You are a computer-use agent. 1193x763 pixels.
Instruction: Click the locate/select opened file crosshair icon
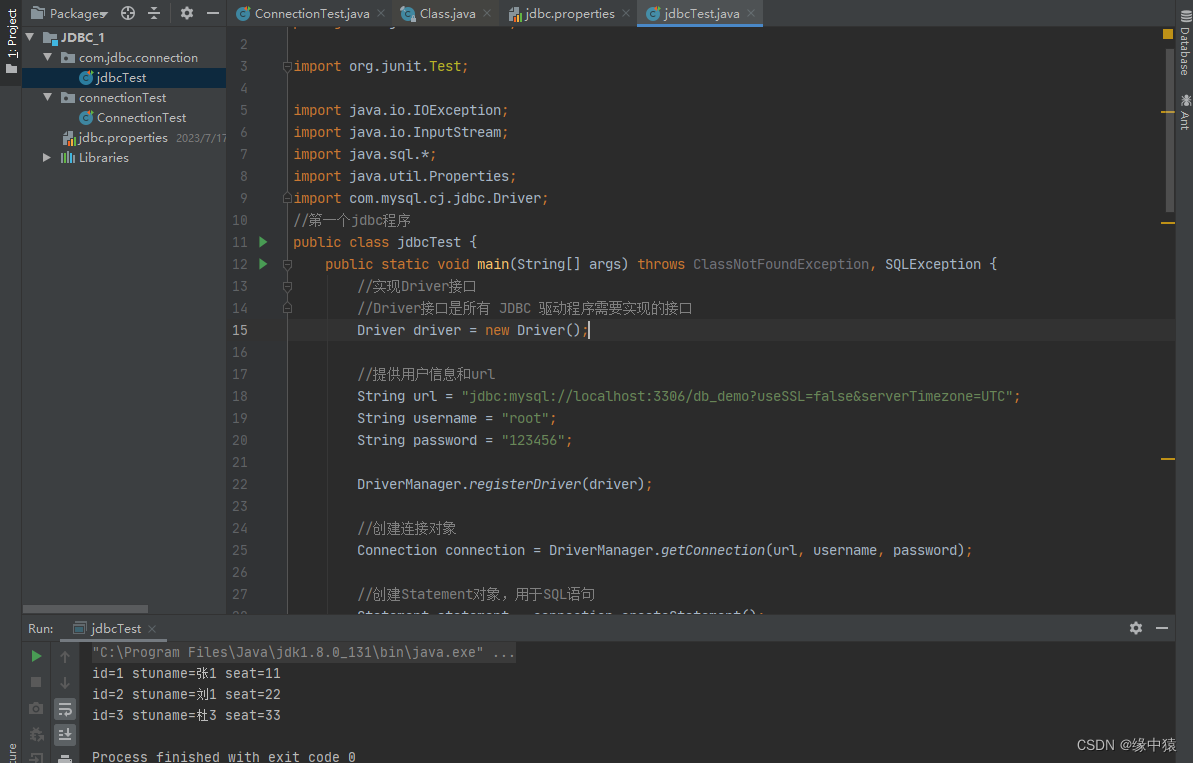(x=128, y=13)
